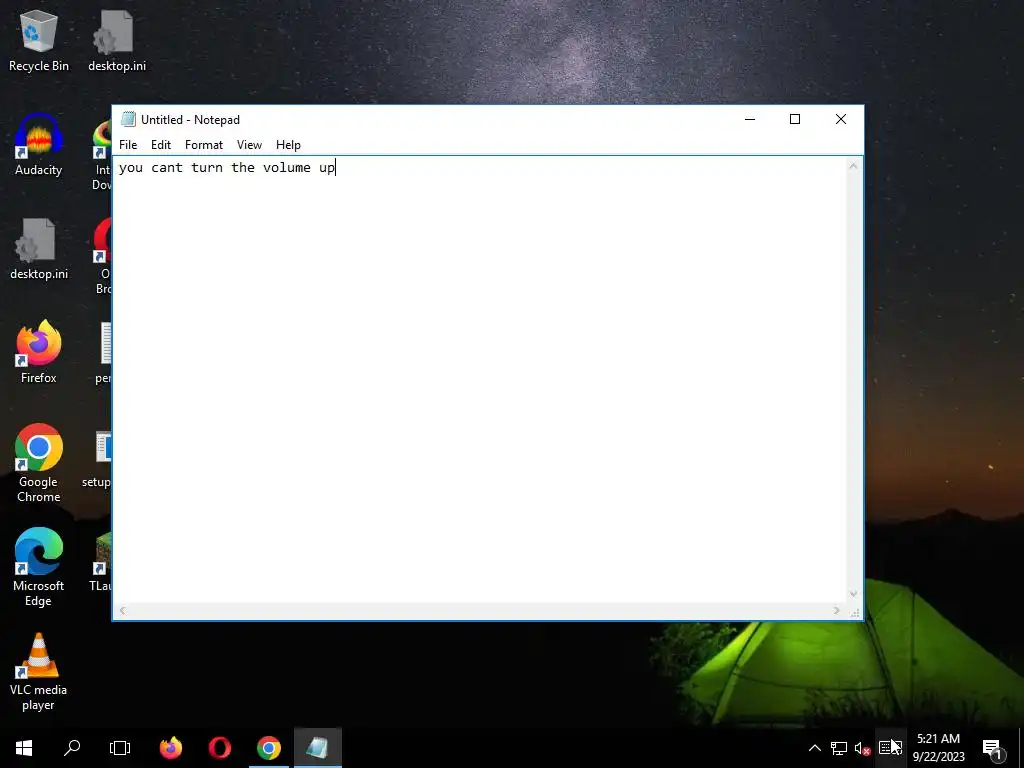This screenshot has width=1024, height=768.
Task: Launch the Microsoft Edge desktop shortcut
Action: tap(39, 568)
